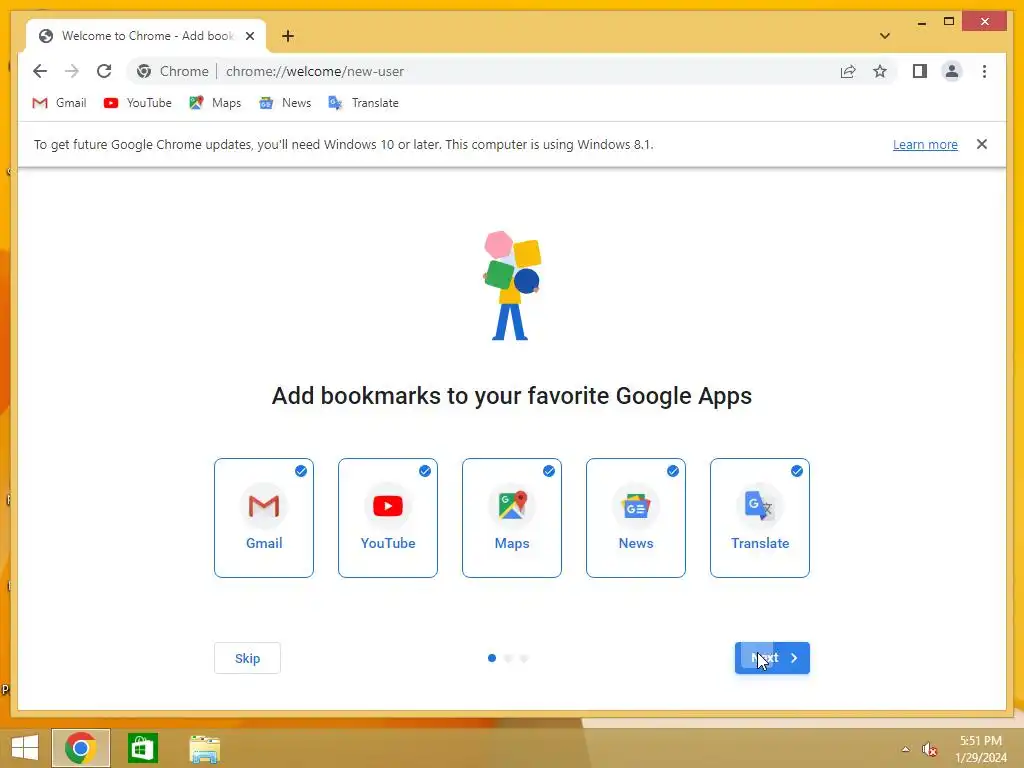Open File Explorer from taskbar

pos(204,748)
